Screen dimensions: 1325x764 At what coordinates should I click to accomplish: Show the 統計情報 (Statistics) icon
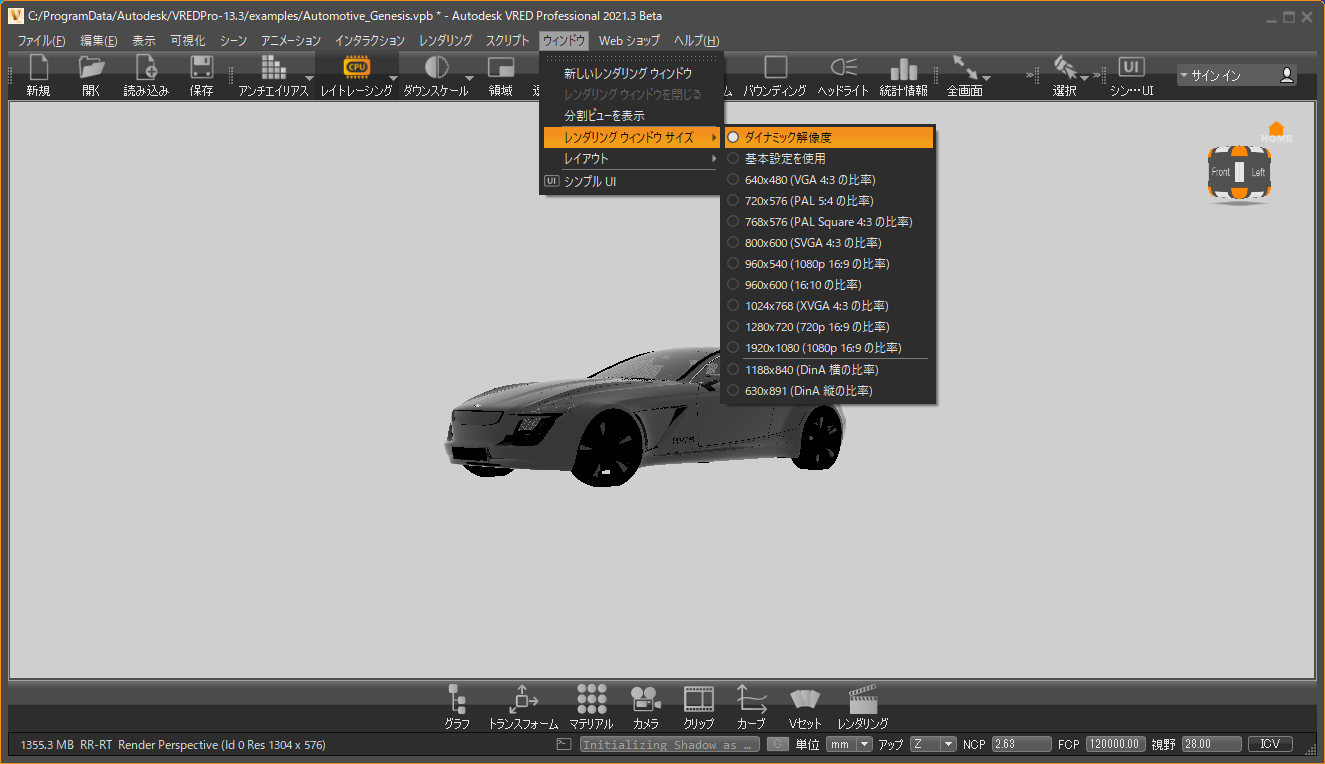(904, 67)
